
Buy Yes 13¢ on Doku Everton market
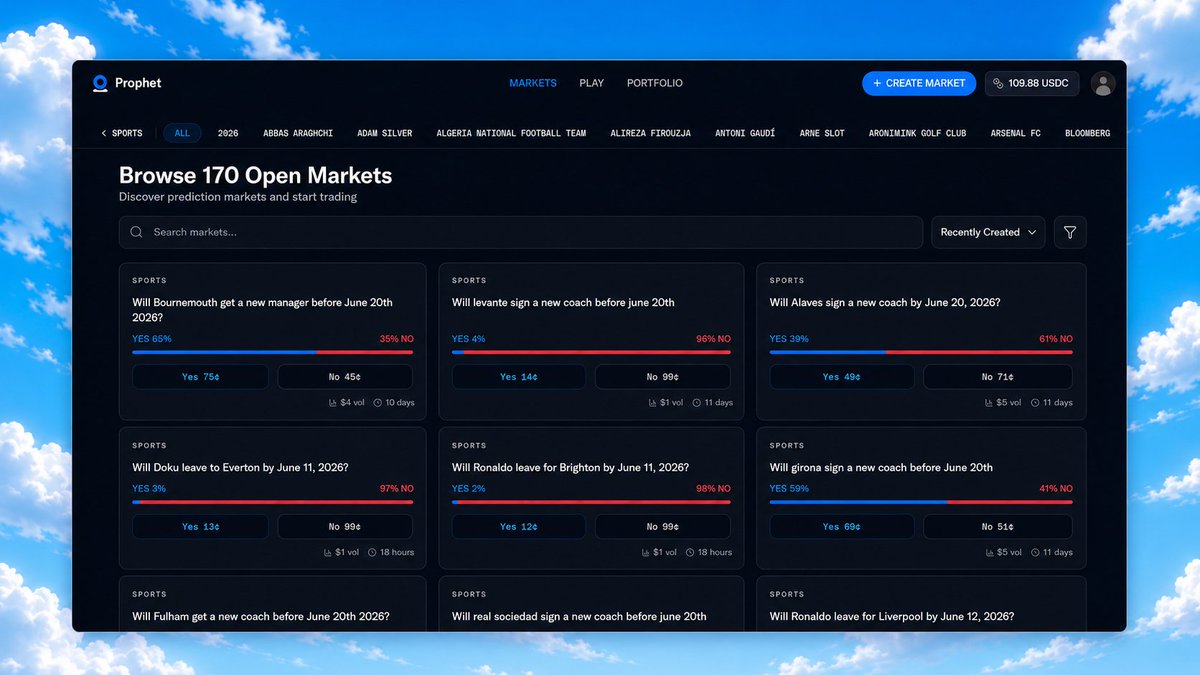point(200,527)
